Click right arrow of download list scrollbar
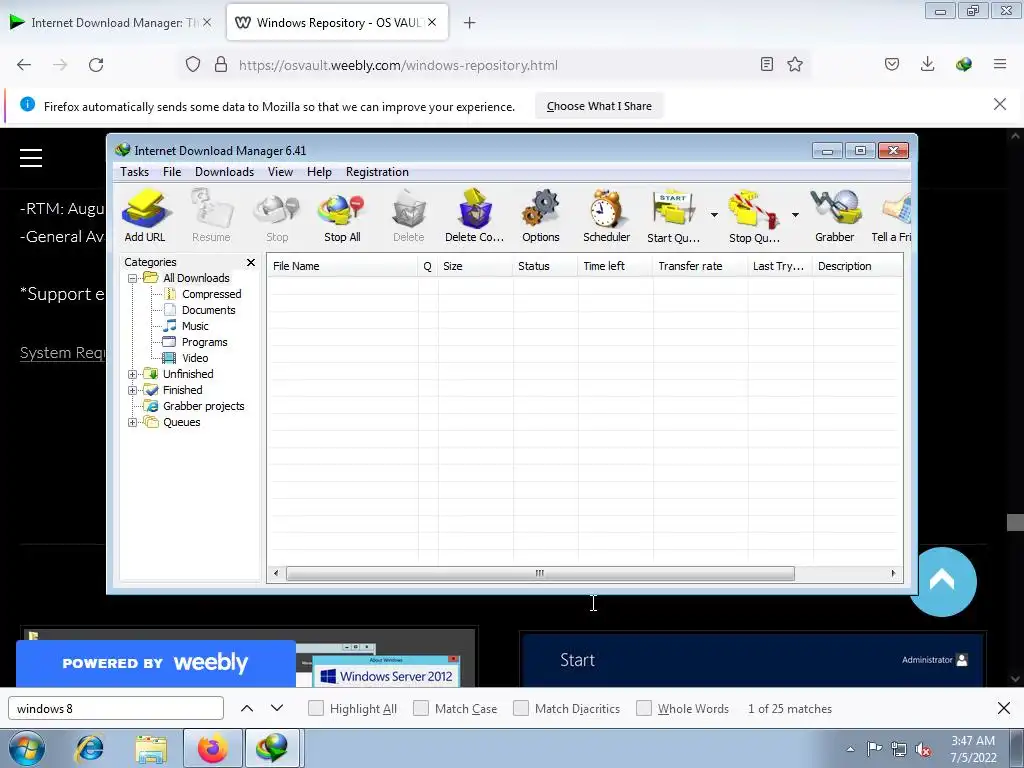1024x768 pixels. point(893,573)
